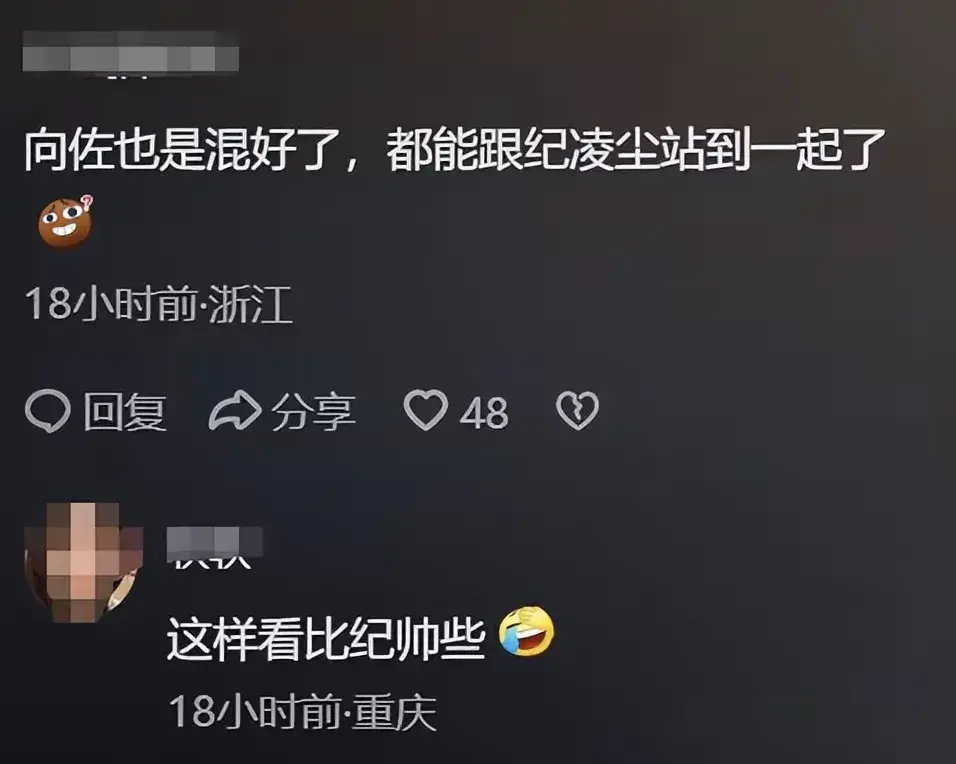Select the comment text mentioning 向佐

click(454, 149)
